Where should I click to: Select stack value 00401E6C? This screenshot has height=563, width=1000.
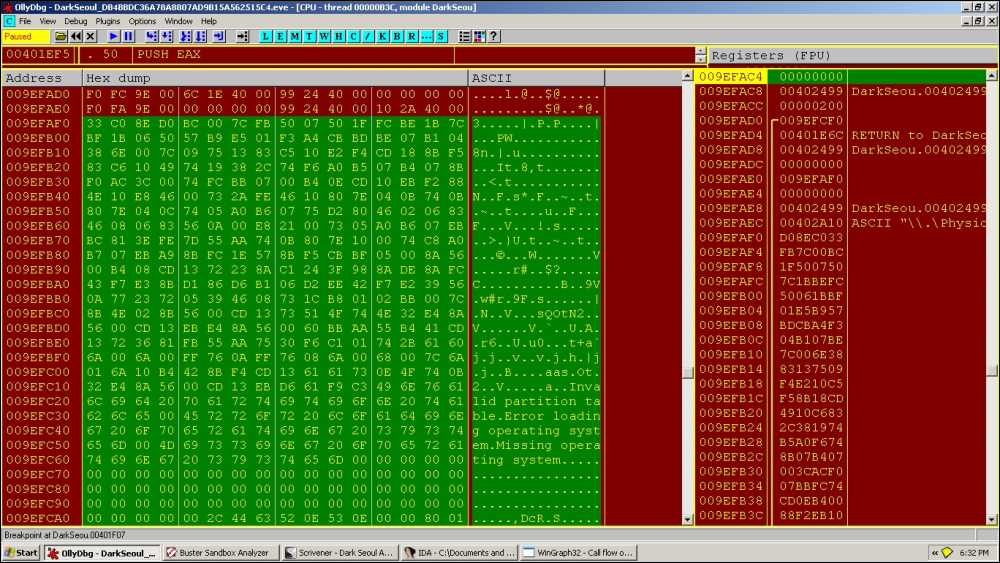[811, 135]
